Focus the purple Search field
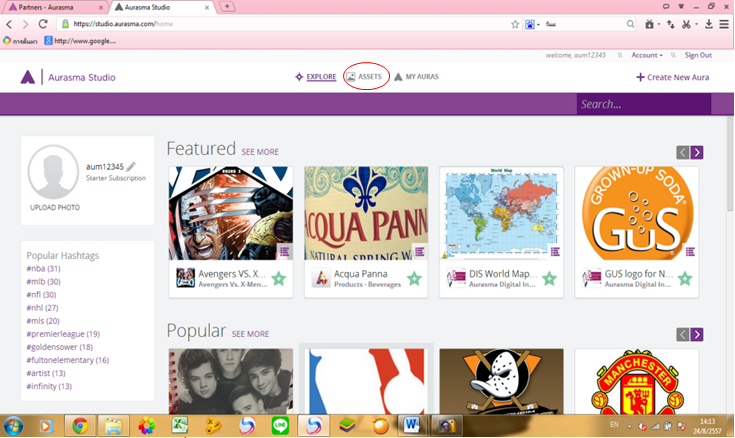This screenshot has width=735, height=438. point(644,104)
